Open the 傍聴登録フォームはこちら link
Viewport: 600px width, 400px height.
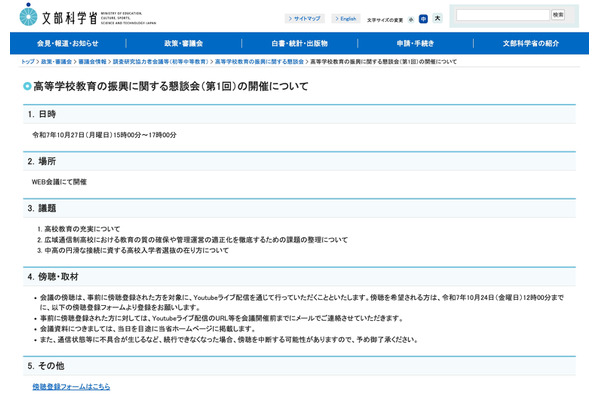click(71, 386)
